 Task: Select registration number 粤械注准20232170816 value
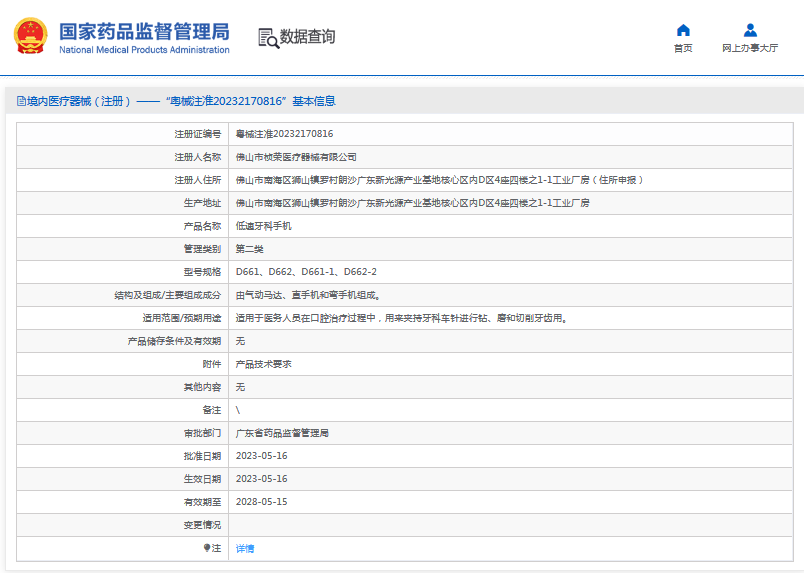[284, 134]
